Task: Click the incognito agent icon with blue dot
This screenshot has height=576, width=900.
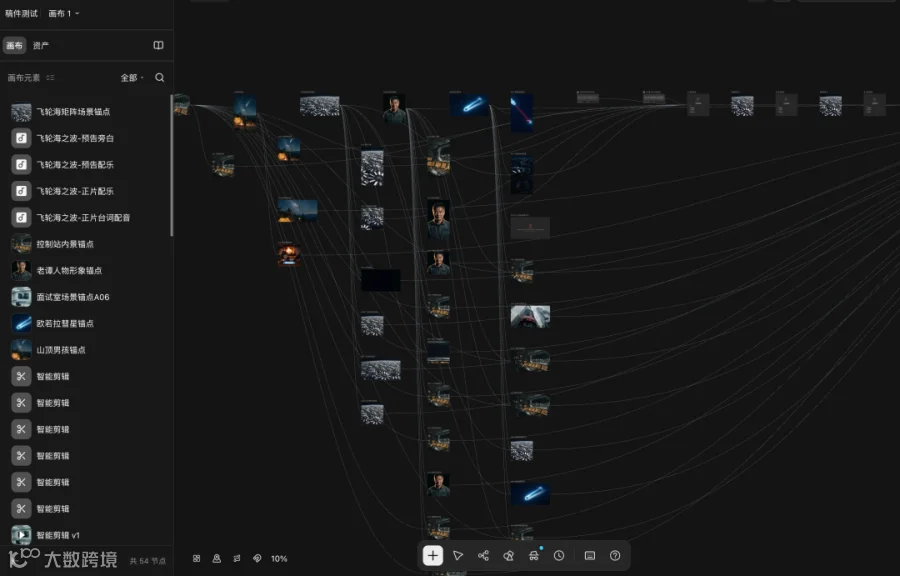Action: 534,555
